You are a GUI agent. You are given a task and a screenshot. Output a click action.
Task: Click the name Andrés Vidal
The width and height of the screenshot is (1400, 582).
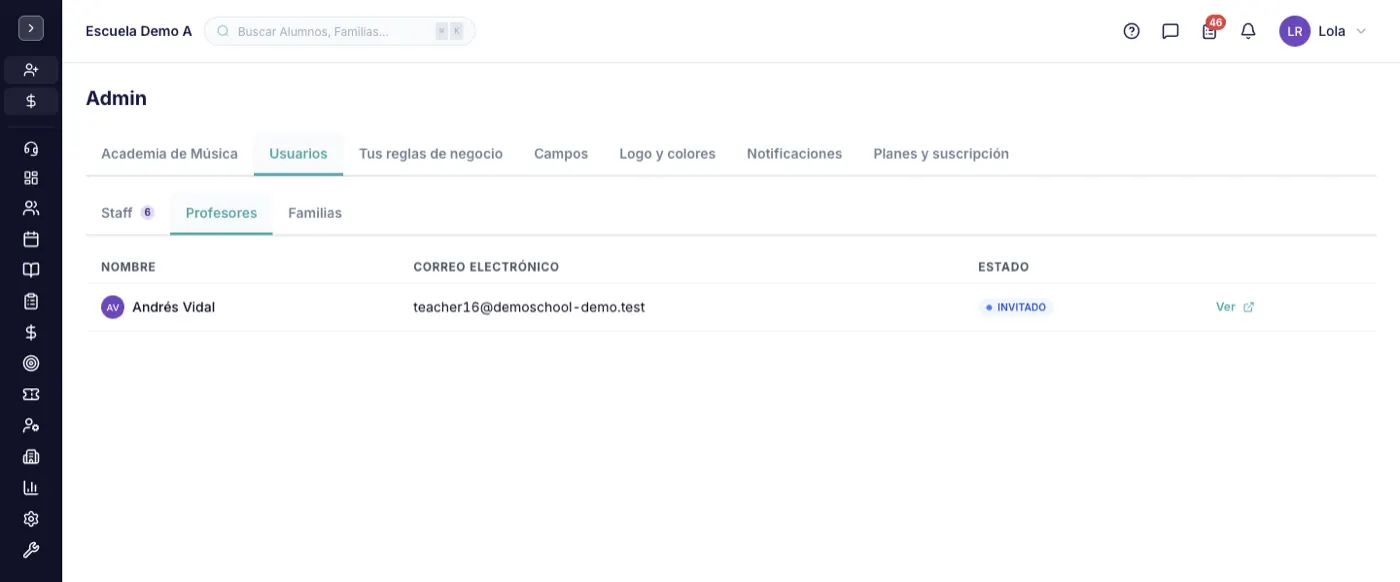(x=173, y=307)
